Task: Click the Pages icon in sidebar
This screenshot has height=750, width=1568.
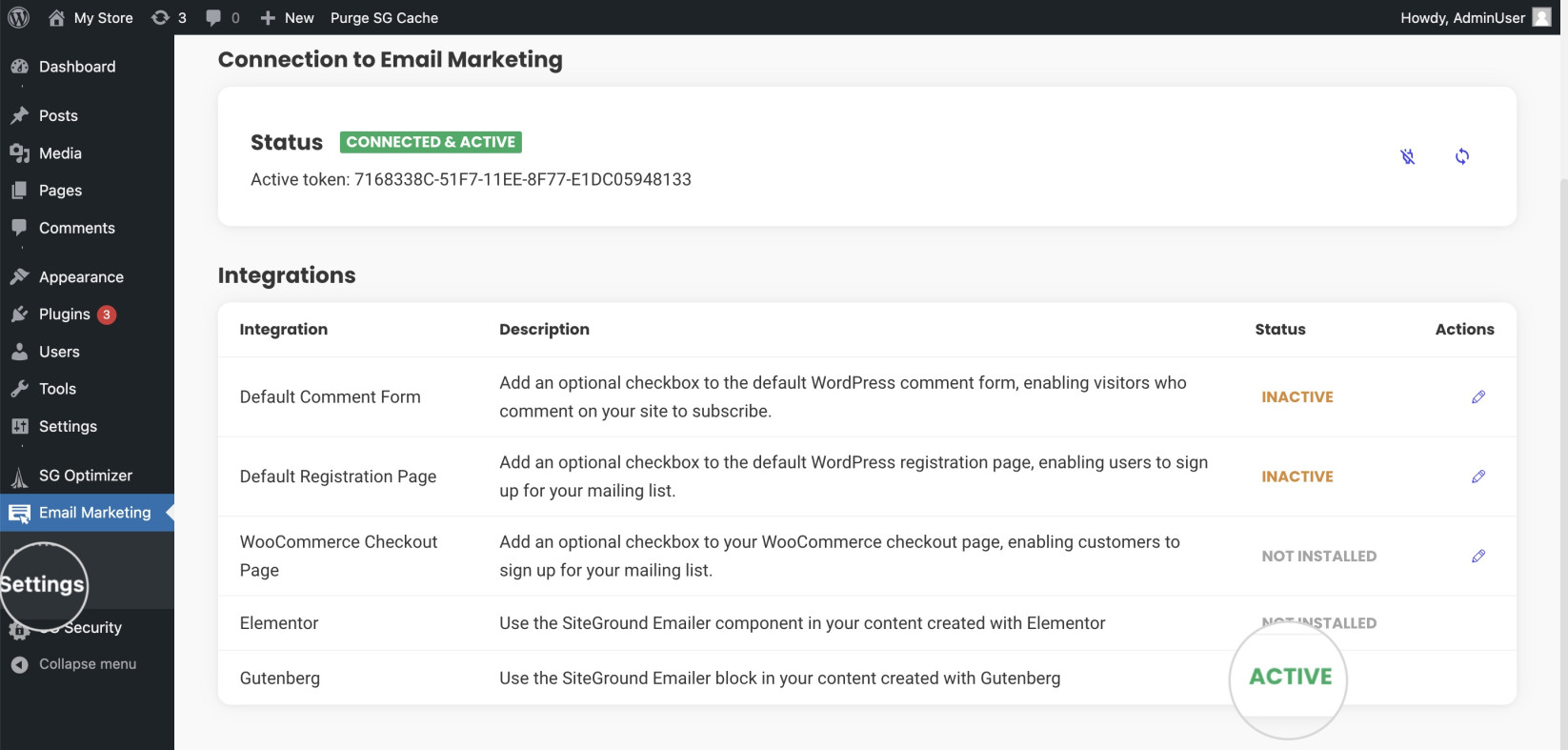Action: point(19,191)
